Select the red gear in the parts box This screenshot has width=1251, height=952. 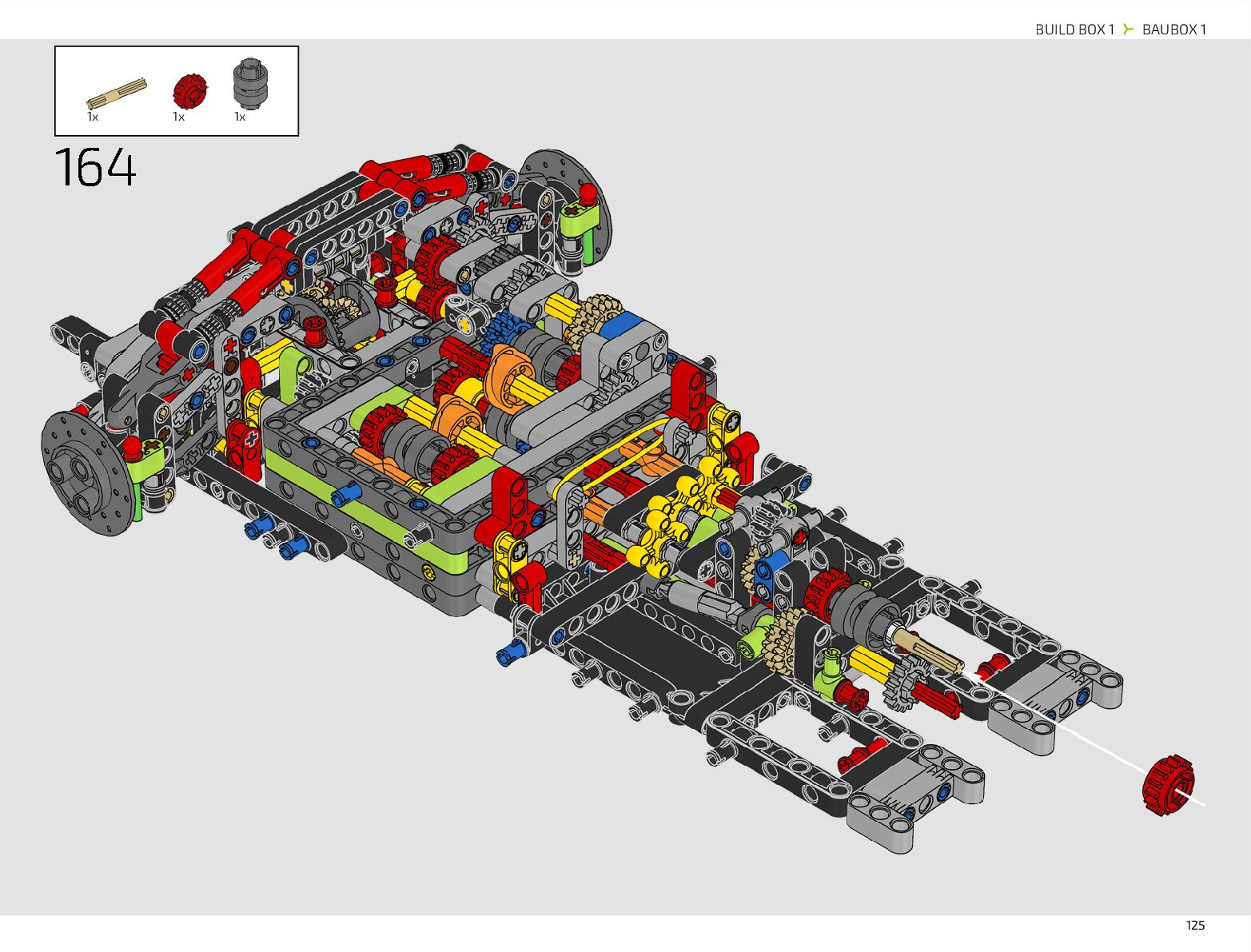[x=190, y=90]
